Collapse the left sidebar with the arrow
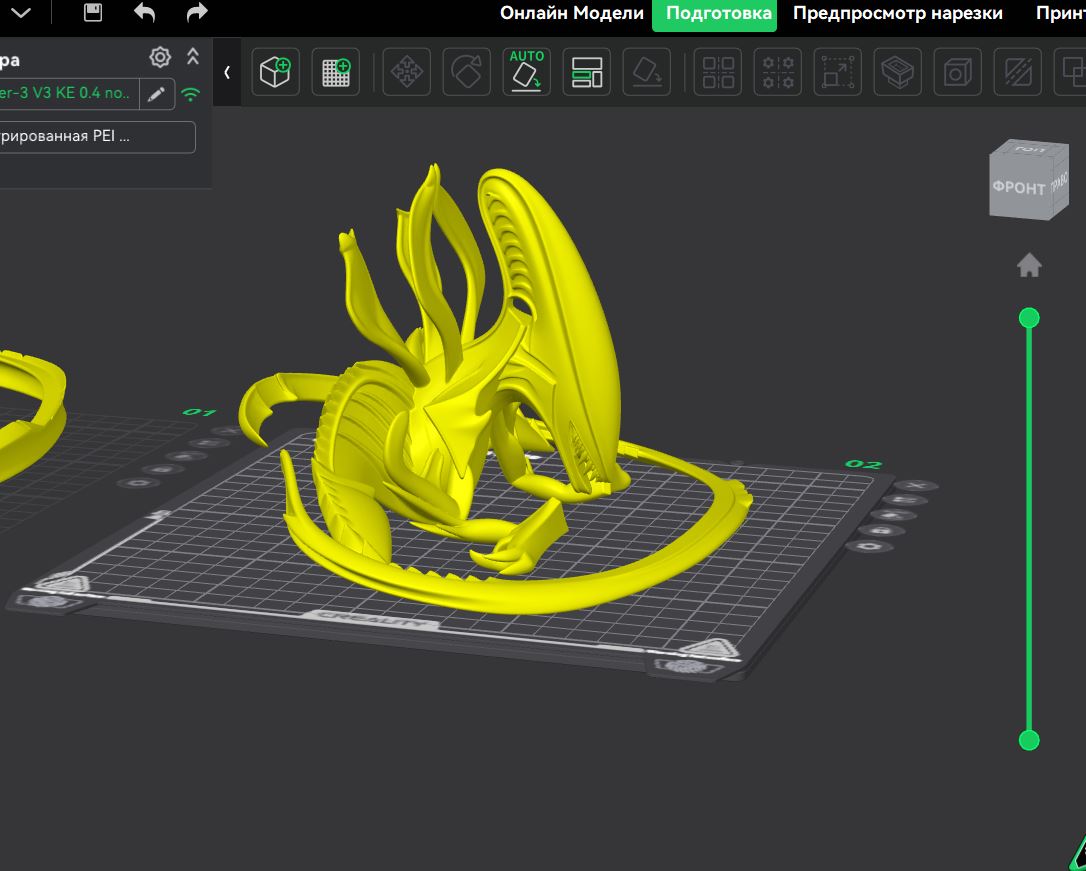 pos(227,72)
